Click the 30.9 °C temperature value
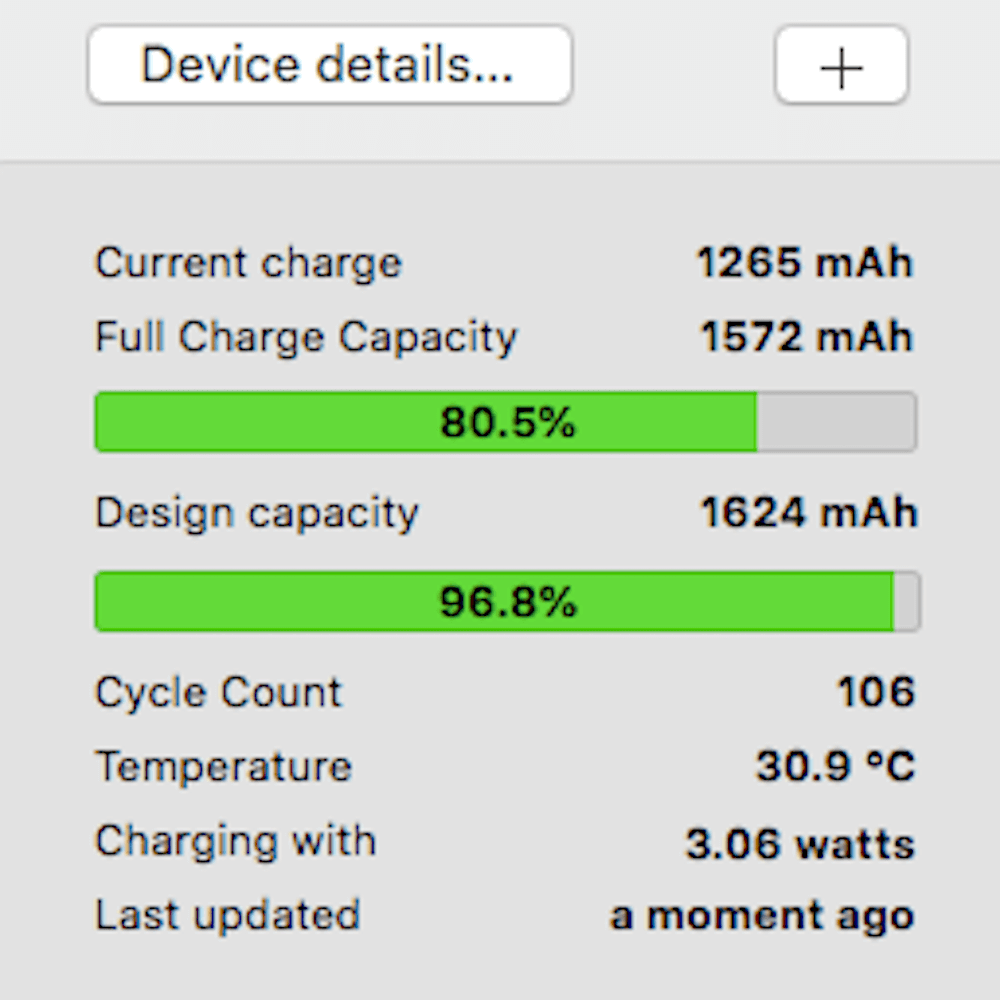The width and height of the screenshot is (1000, 1000). (x=835, y=767)
